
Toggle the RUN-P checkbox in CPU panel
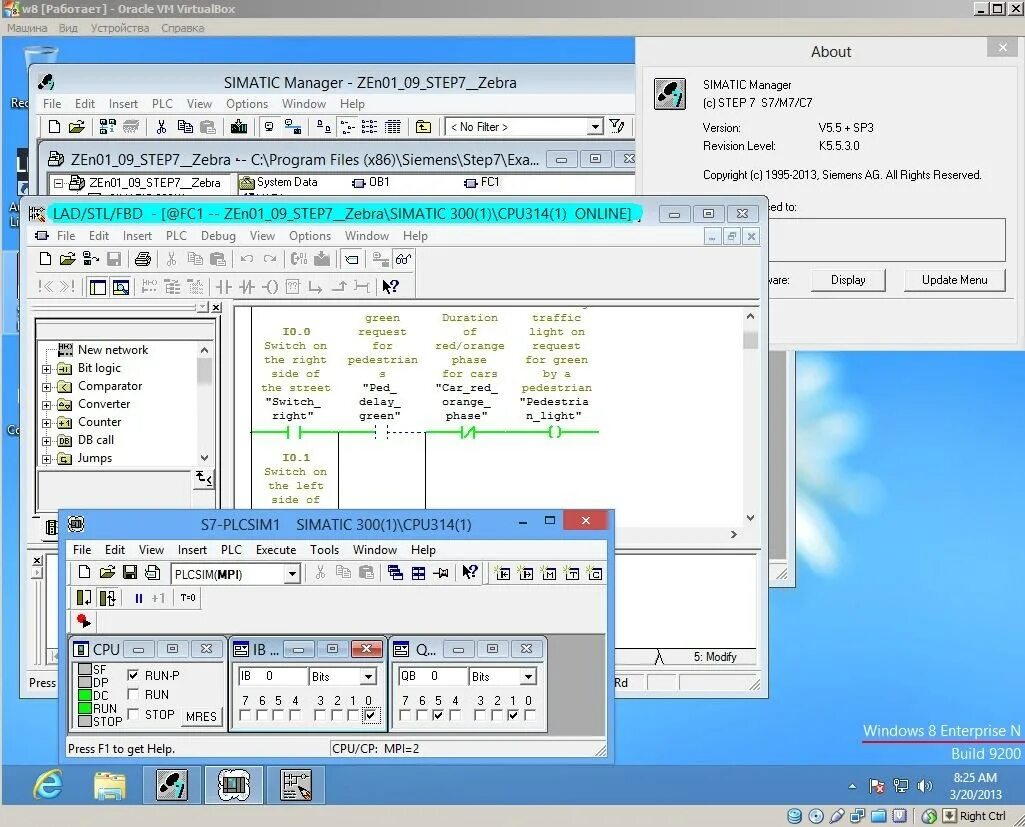point(133,675)
